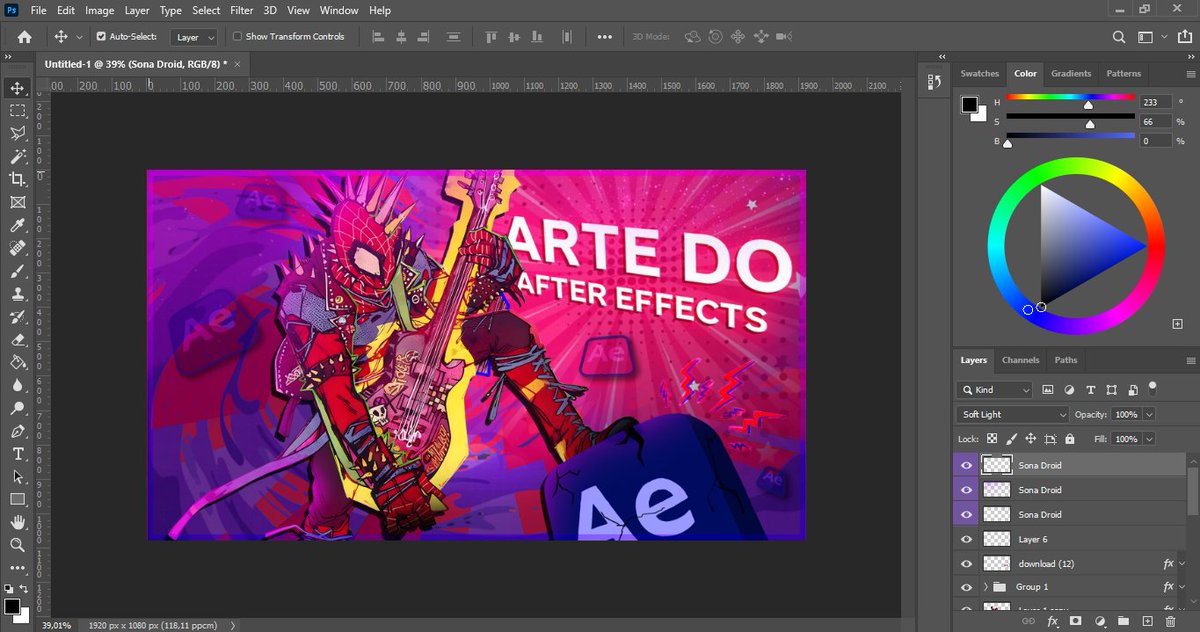Delete layer using the trash icon
This screenshot has height=632, width=1200.
click(x=1169, y=621)
